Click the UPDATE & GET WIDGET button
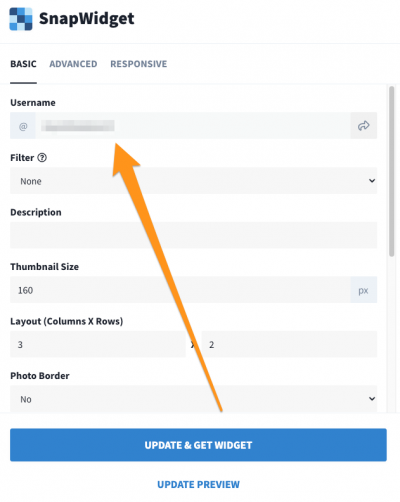 click(198, 445)
